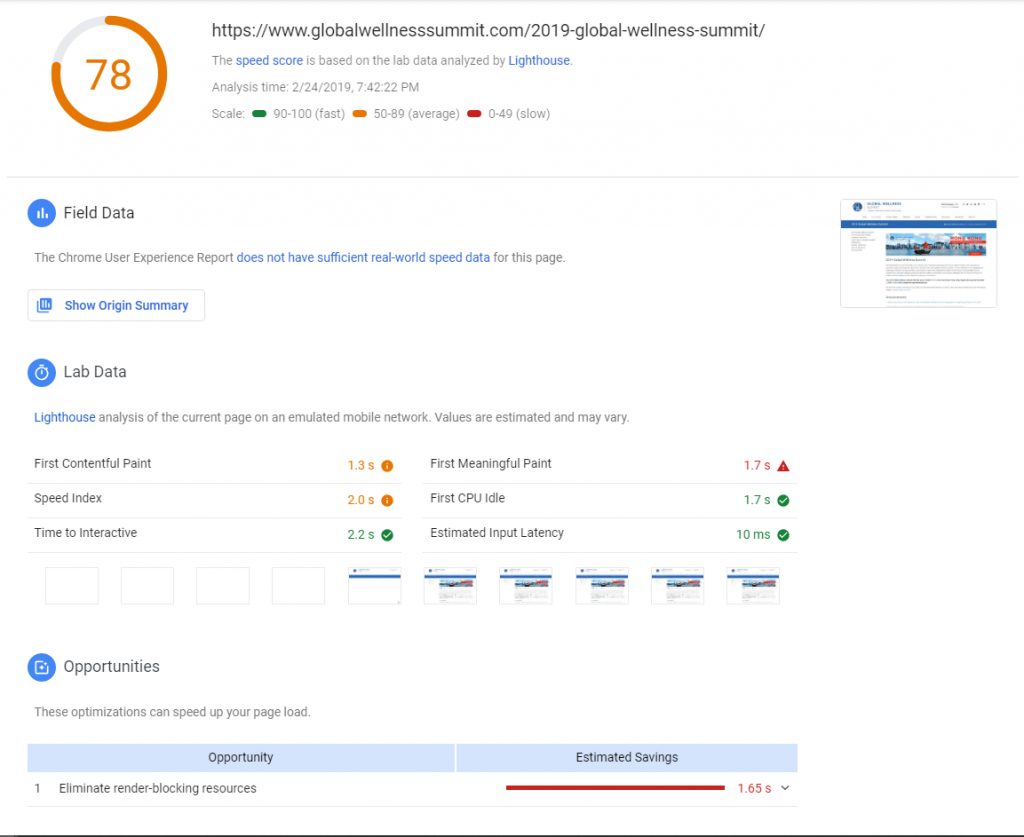This screenshot has width=1024, height=837.
Task: Click First CPU Idle green check icon
Action: [783, 500]
